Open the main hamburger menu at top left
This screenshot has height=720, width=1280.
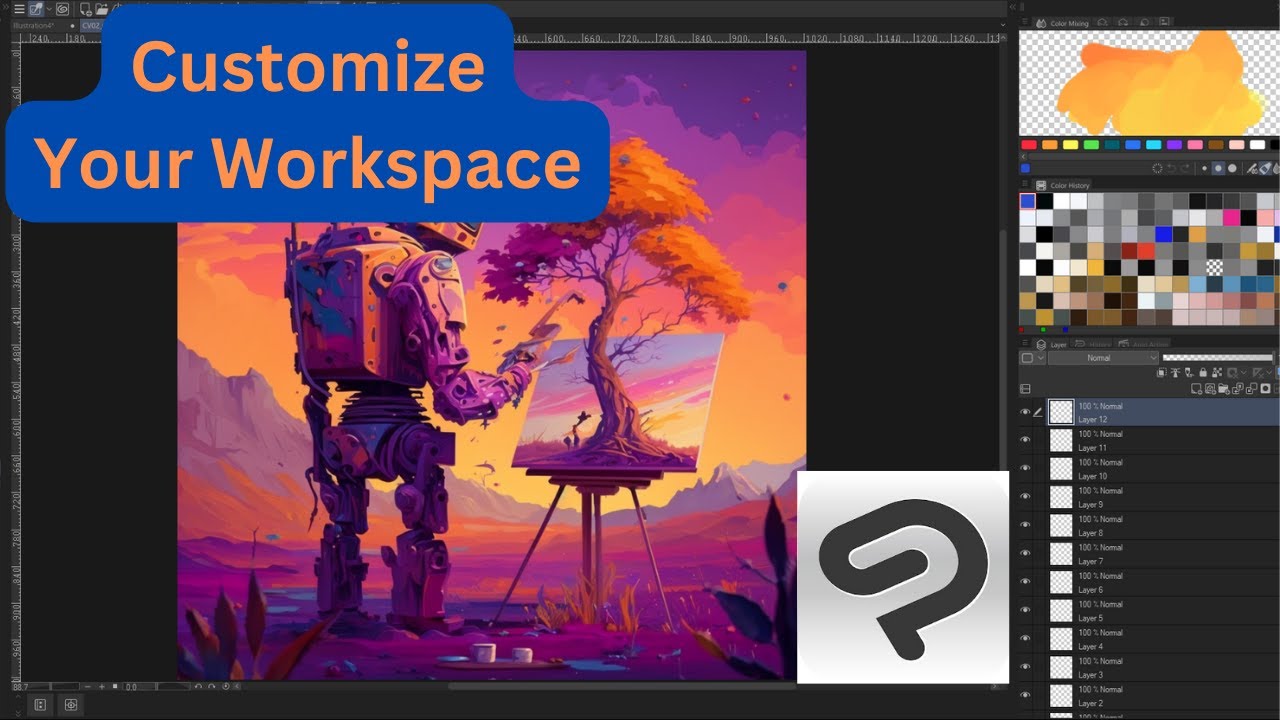pos(19,9)
